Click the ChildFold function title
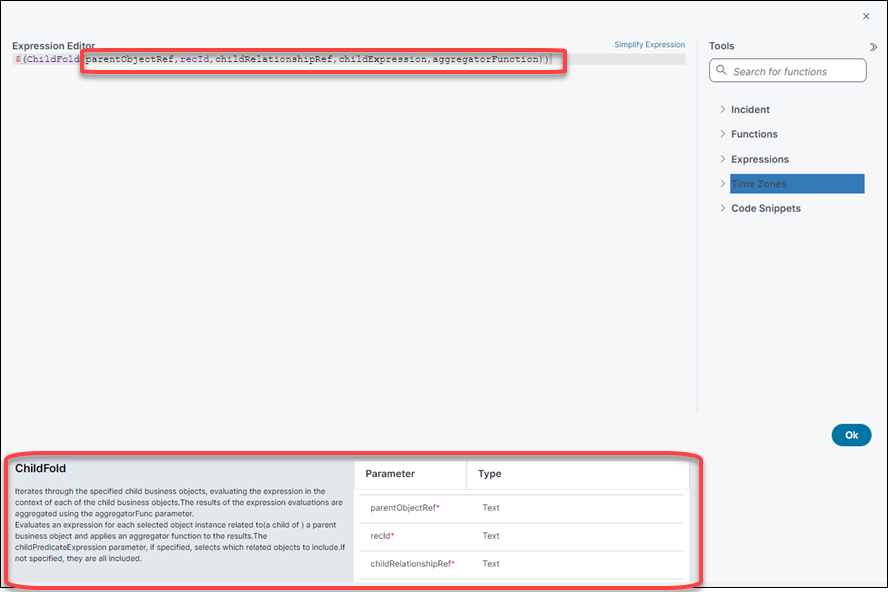The height and width of the screenshot is (592, 888). [x=41, y=468]
